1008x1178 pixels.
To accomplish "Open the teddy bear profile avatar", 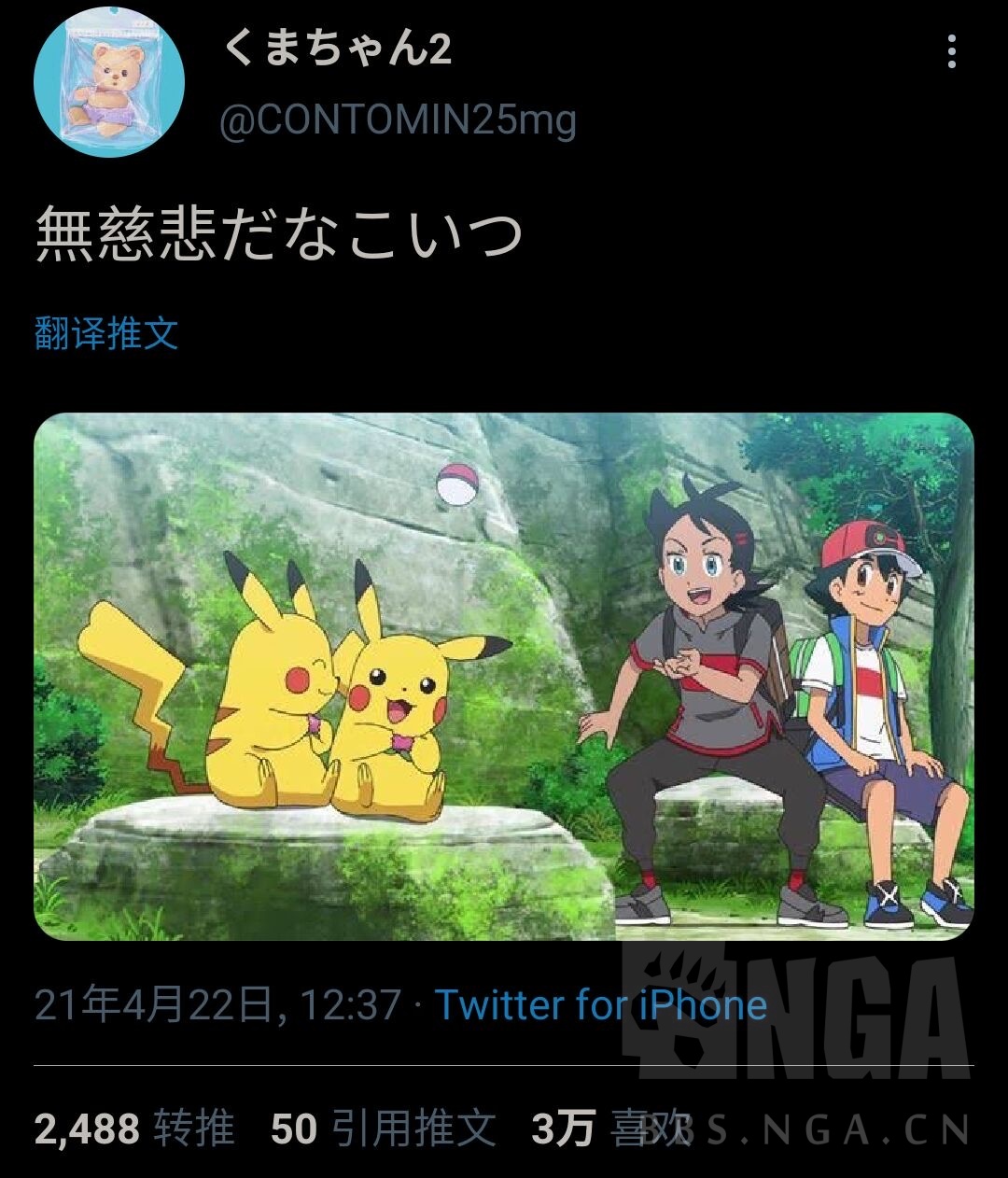I will 109,82.
